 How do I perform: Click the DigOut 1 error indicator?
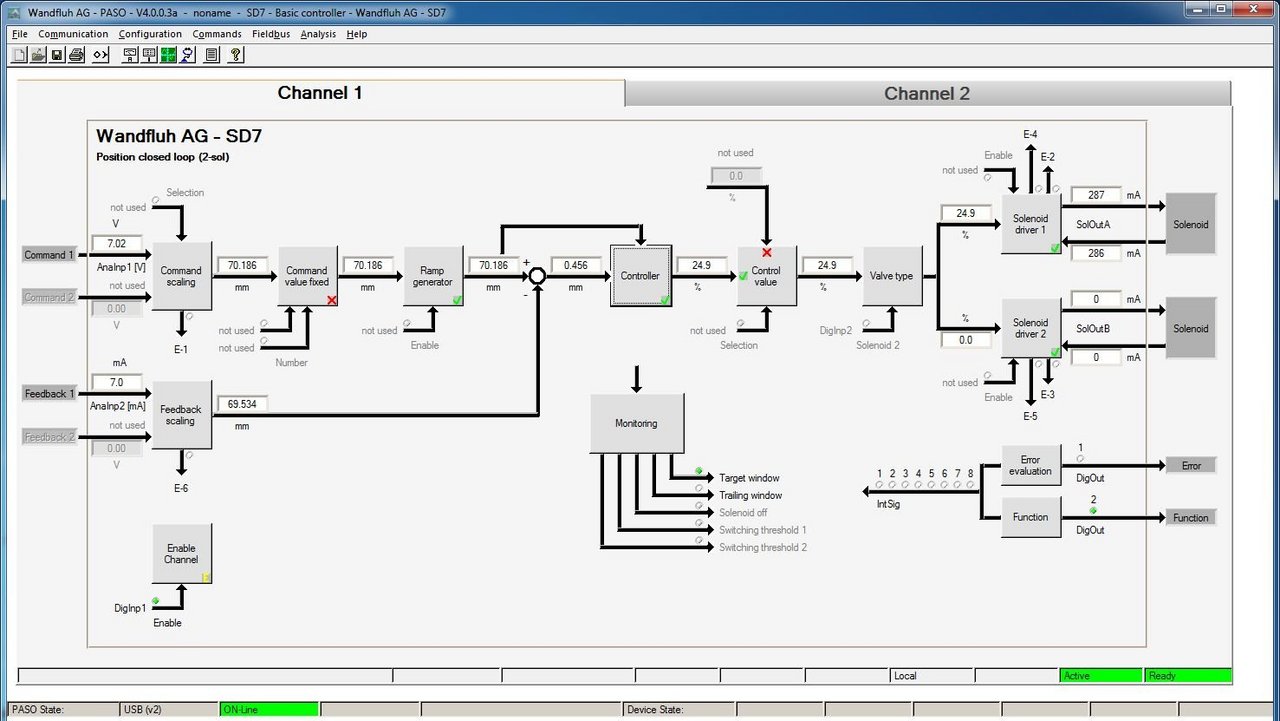(x=1080, y=459)
